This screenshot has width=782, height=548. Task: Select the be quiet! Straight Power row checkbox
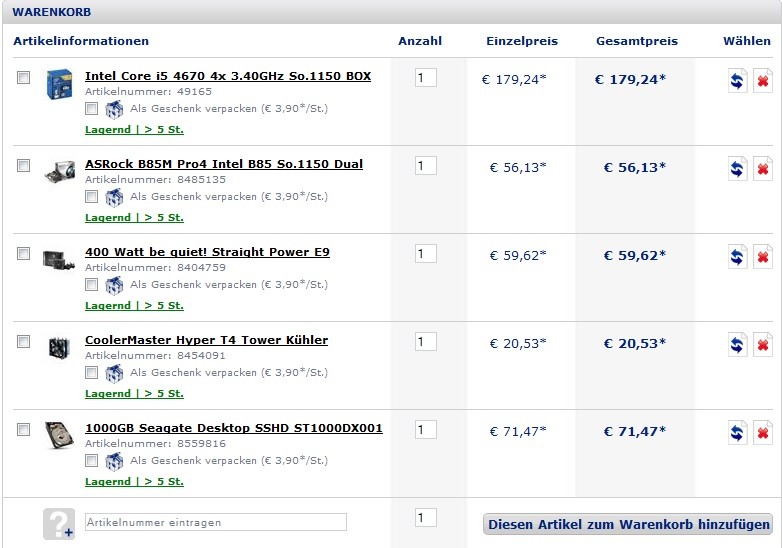coord(23,253)
